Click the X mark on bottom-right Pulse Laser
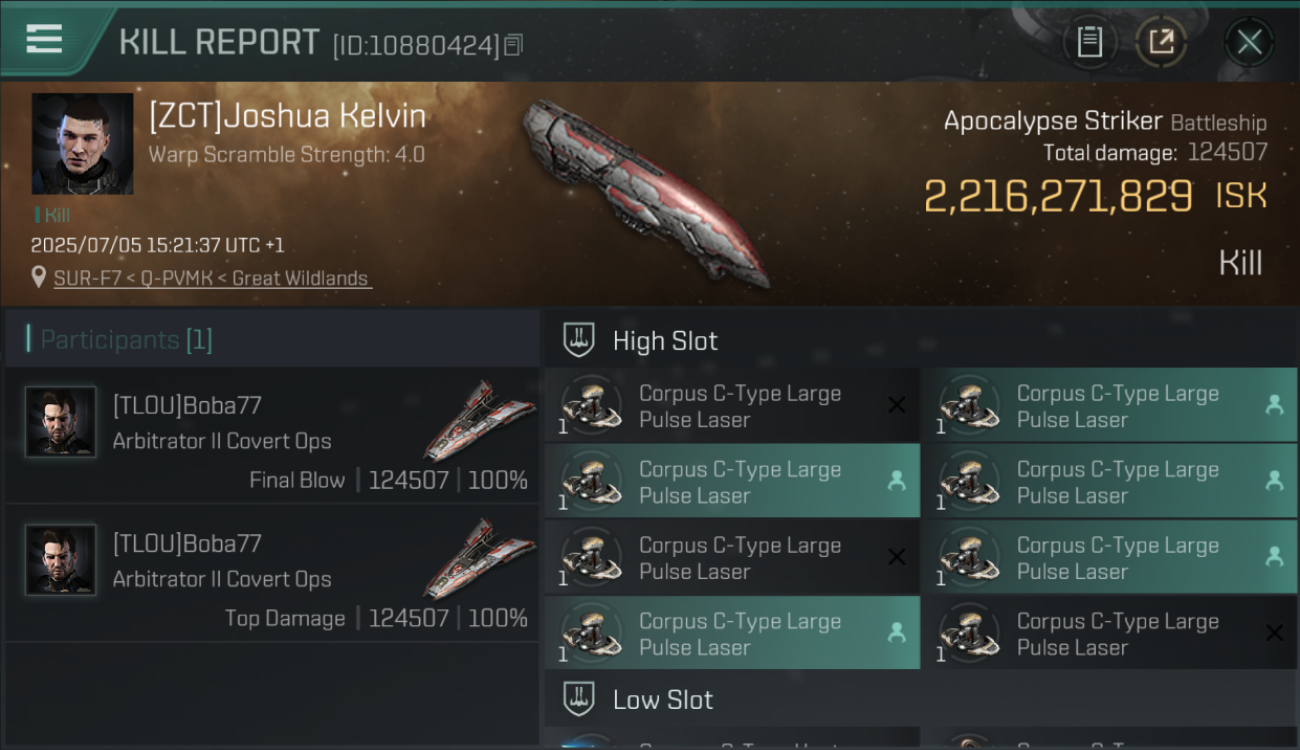Image resolution: width=1300 pixels, height=750 pixels. coord(1274,633)
